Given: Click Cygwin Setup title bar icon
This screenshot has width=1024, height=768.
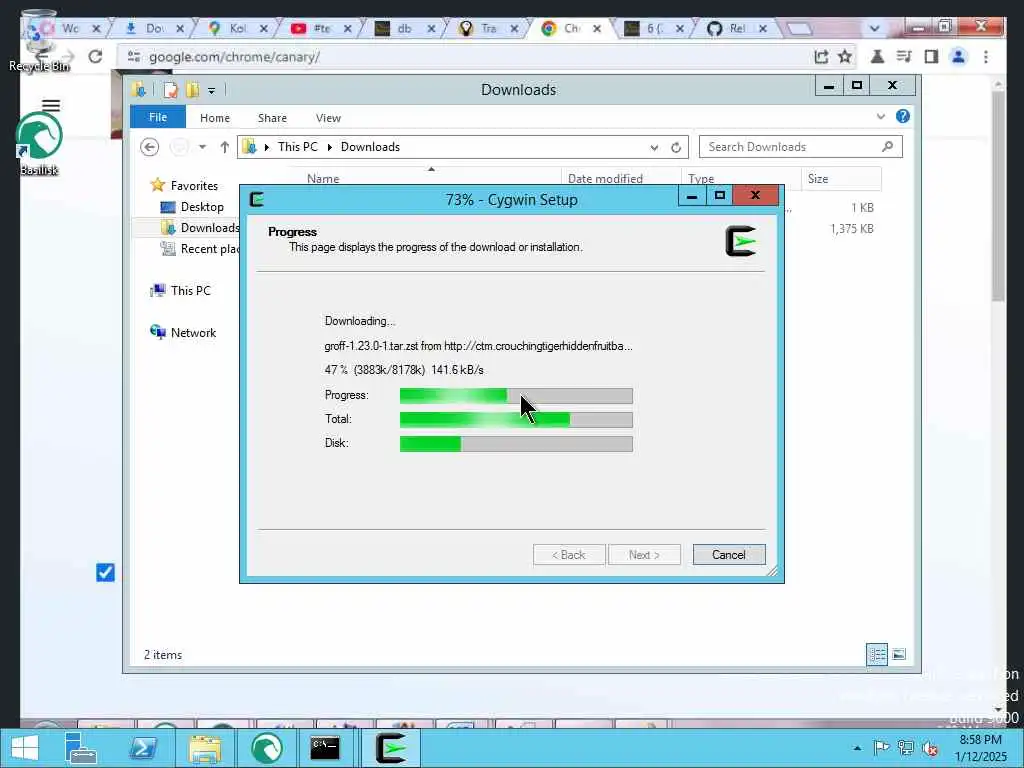Looking at the screenshot, I should tap(257, 199).
